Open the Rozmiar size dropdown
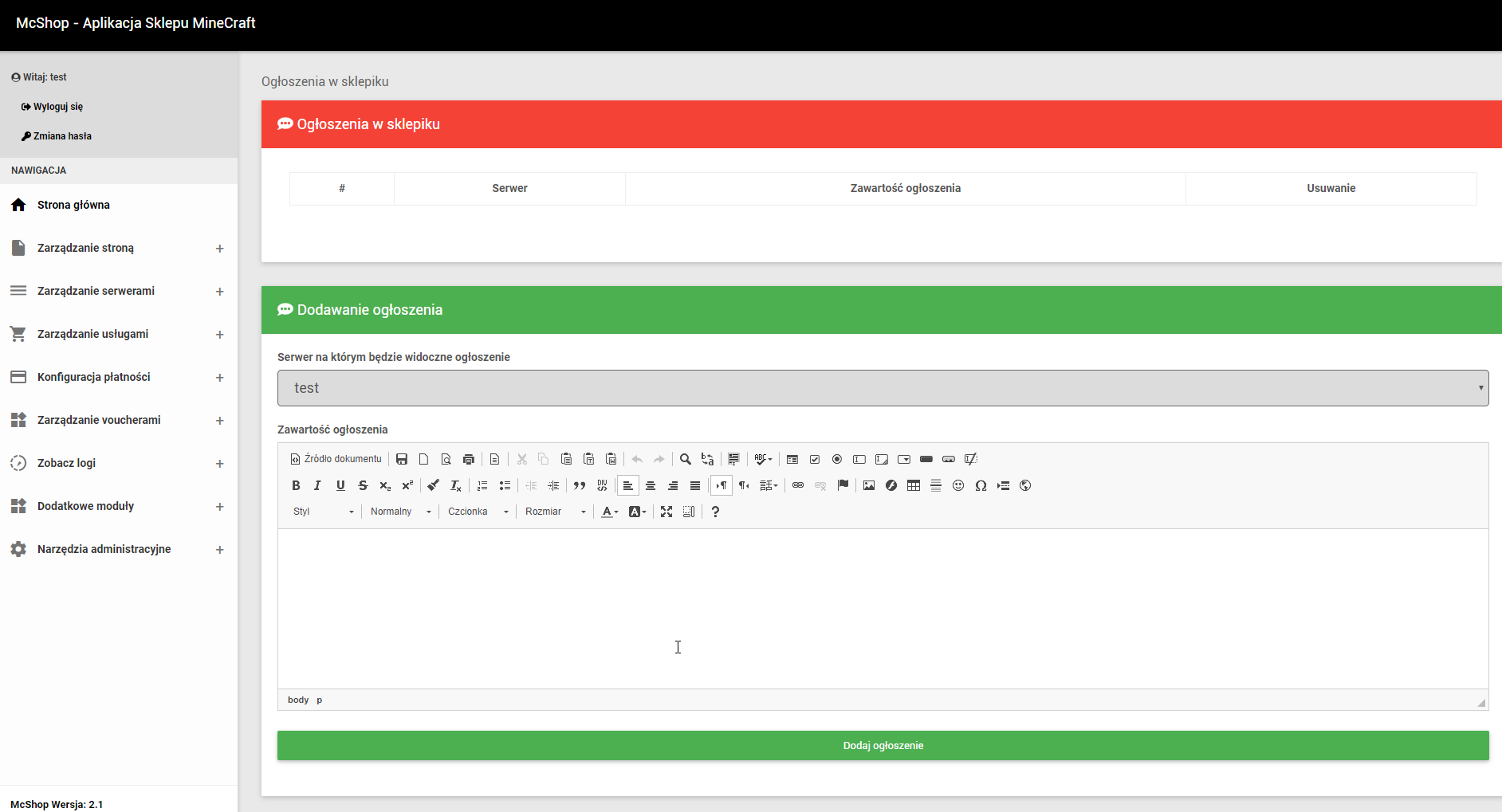This screenshot has height=812, width=1502. (555, 512)
